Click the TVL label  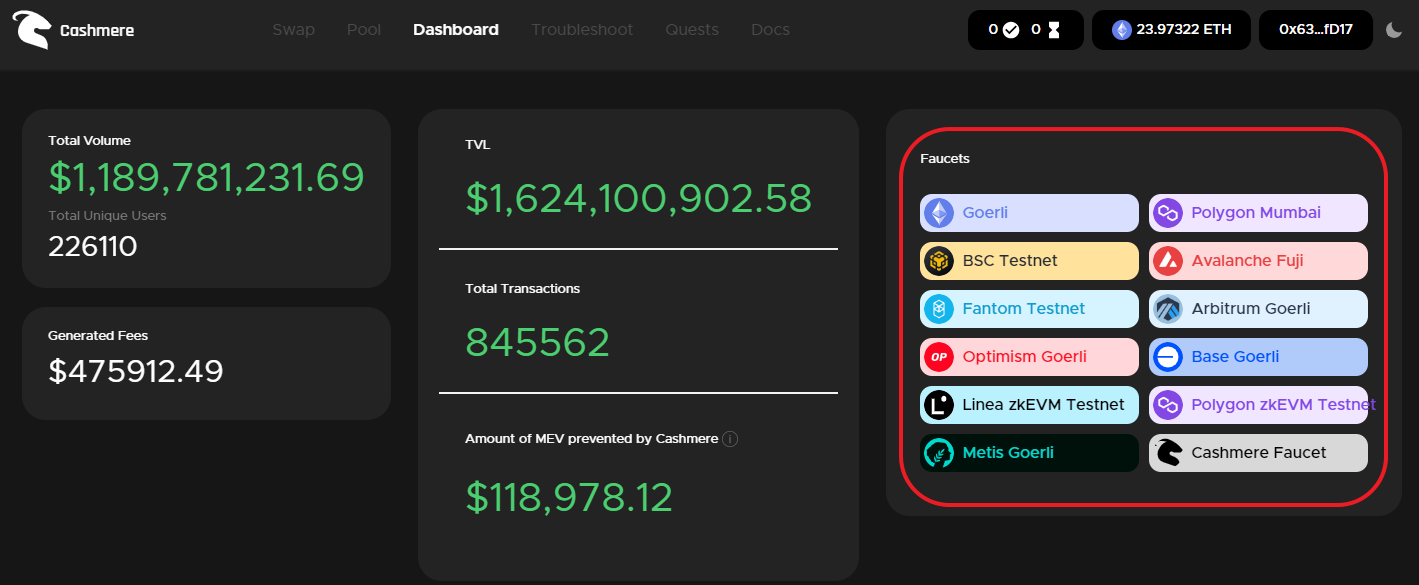tap(478, 145)
